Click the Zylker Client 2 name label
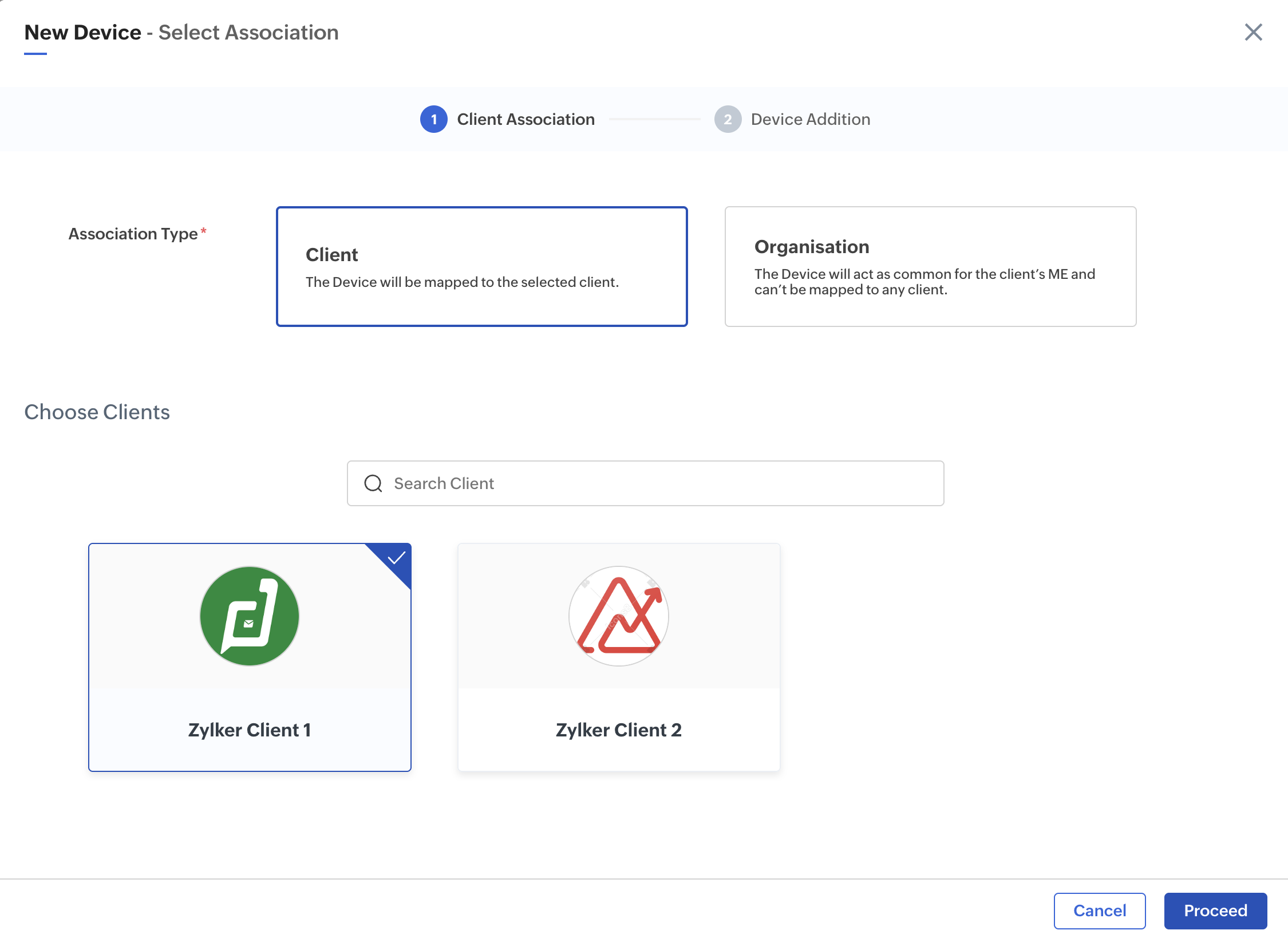The image size is (1288, 938). (x=619, y=730)
